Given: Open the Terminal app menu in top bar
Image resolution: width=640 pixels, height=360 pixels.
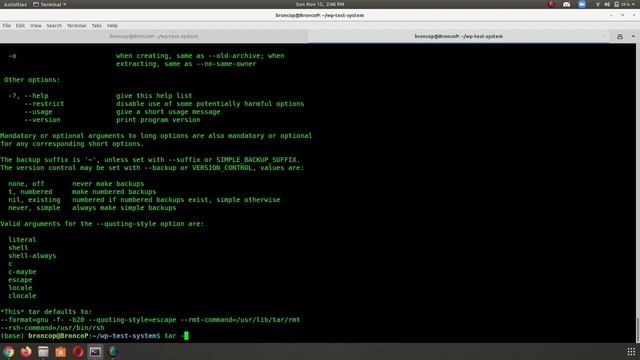Looking at the screenshot, I should (x=49, y=4).
